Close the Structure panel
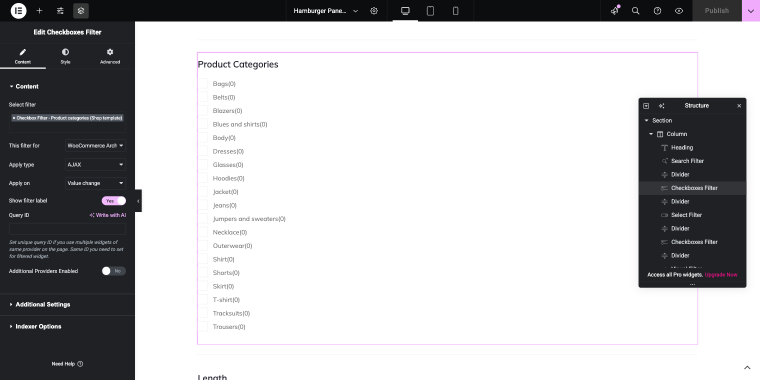The image size is (760, 380). tap(739, 106)
